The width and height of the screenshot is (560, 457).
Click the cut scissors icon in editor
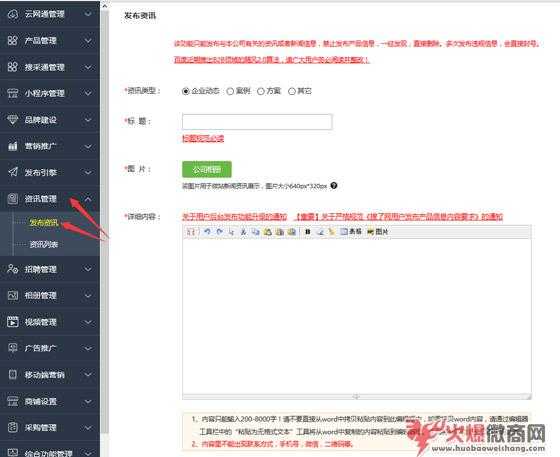243,232
